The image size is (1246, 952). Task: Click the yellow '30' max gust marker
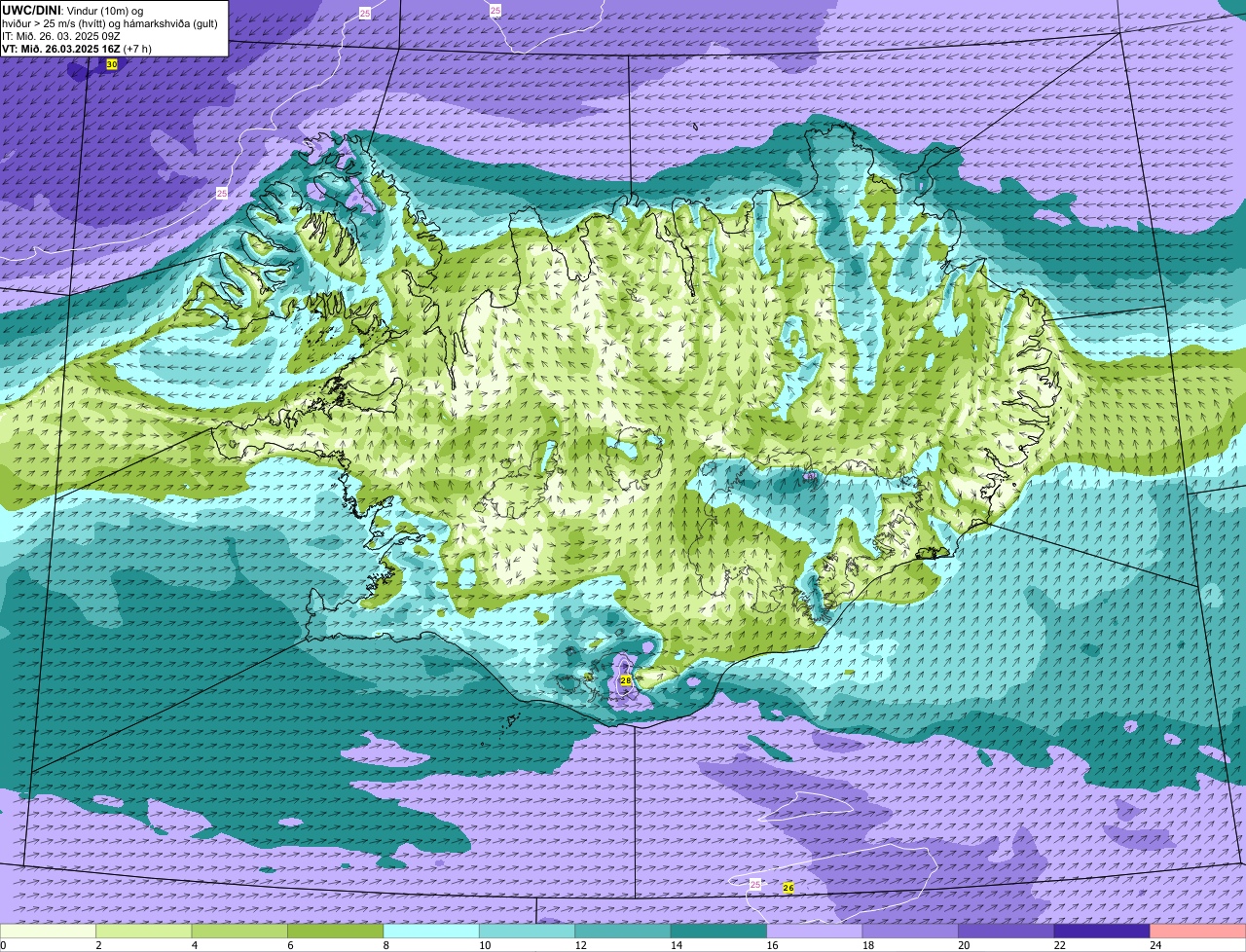112,64
